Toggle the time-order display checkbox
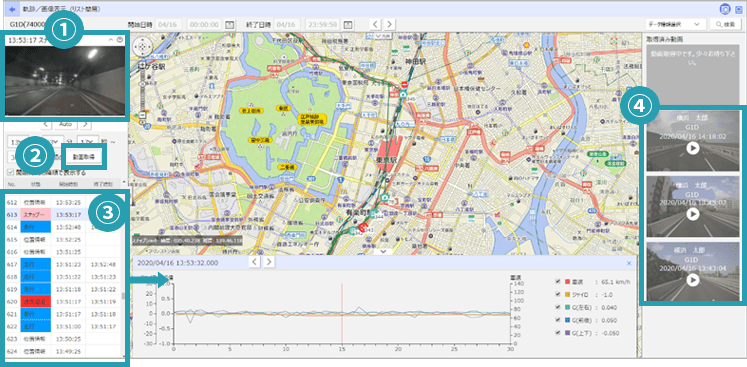The height and width of the screenshot is (367, 747). [11, 173]
